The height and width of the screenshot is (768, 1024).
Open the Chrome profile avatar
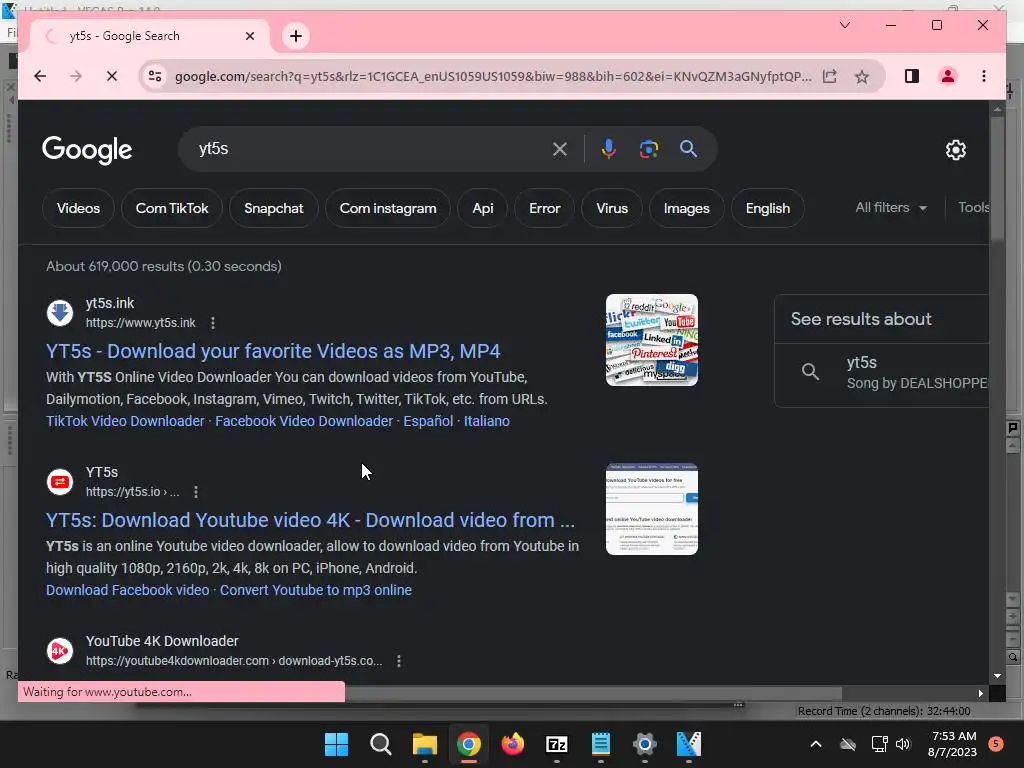click(948, 76)
